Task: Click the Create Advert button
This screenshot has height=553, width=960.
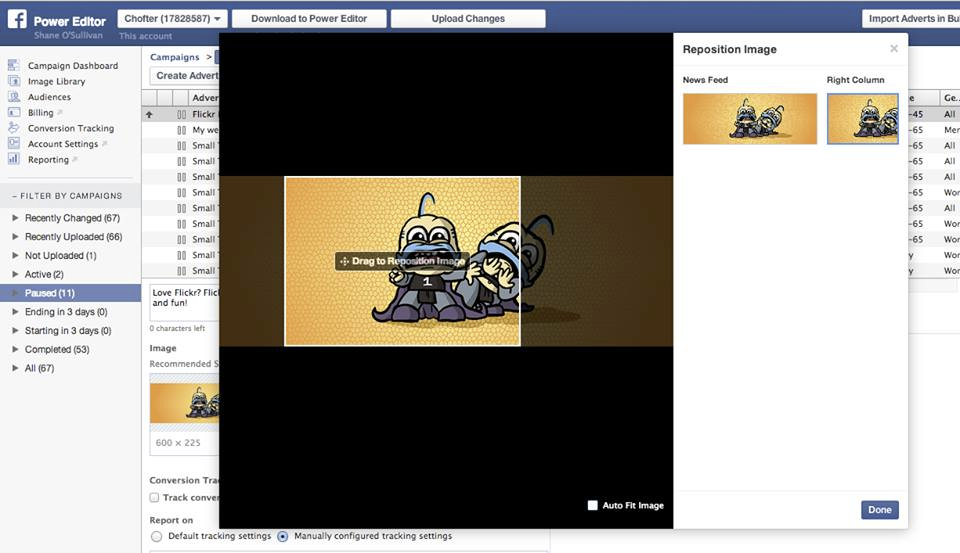Action: pos(185,75)
